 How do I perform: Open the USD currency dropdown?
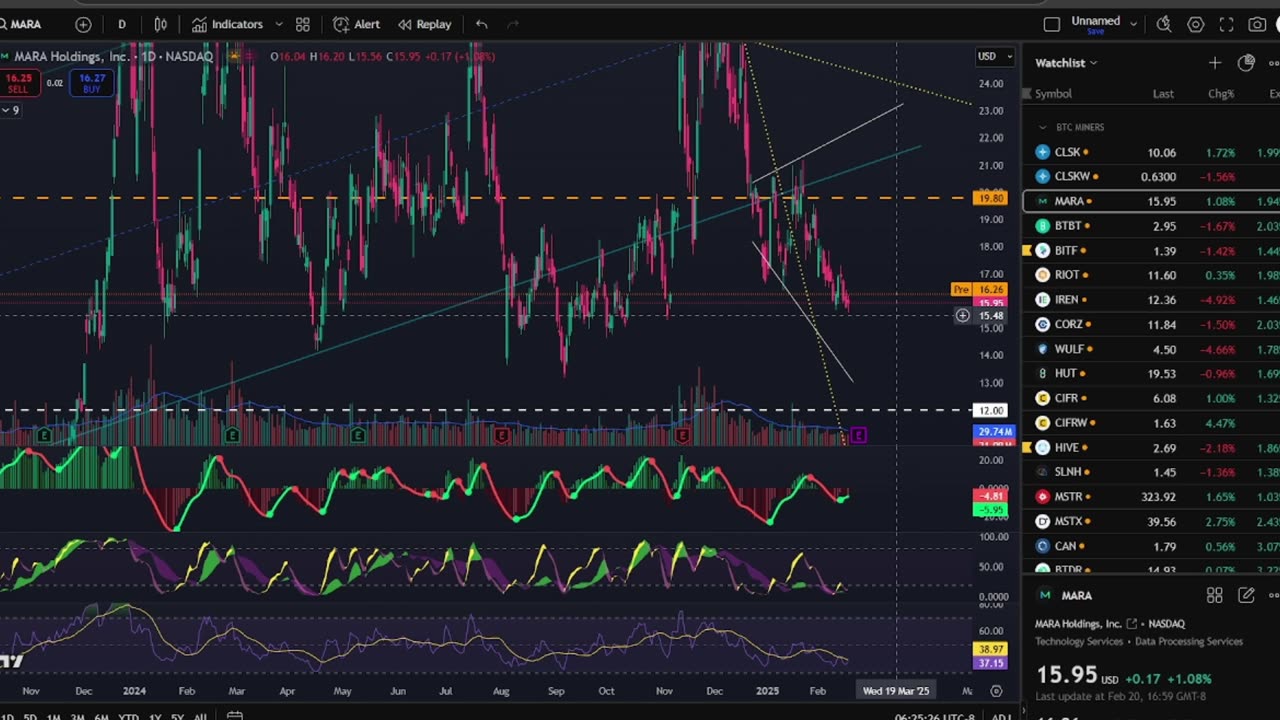pyautogui.click(x=994, y=56)
